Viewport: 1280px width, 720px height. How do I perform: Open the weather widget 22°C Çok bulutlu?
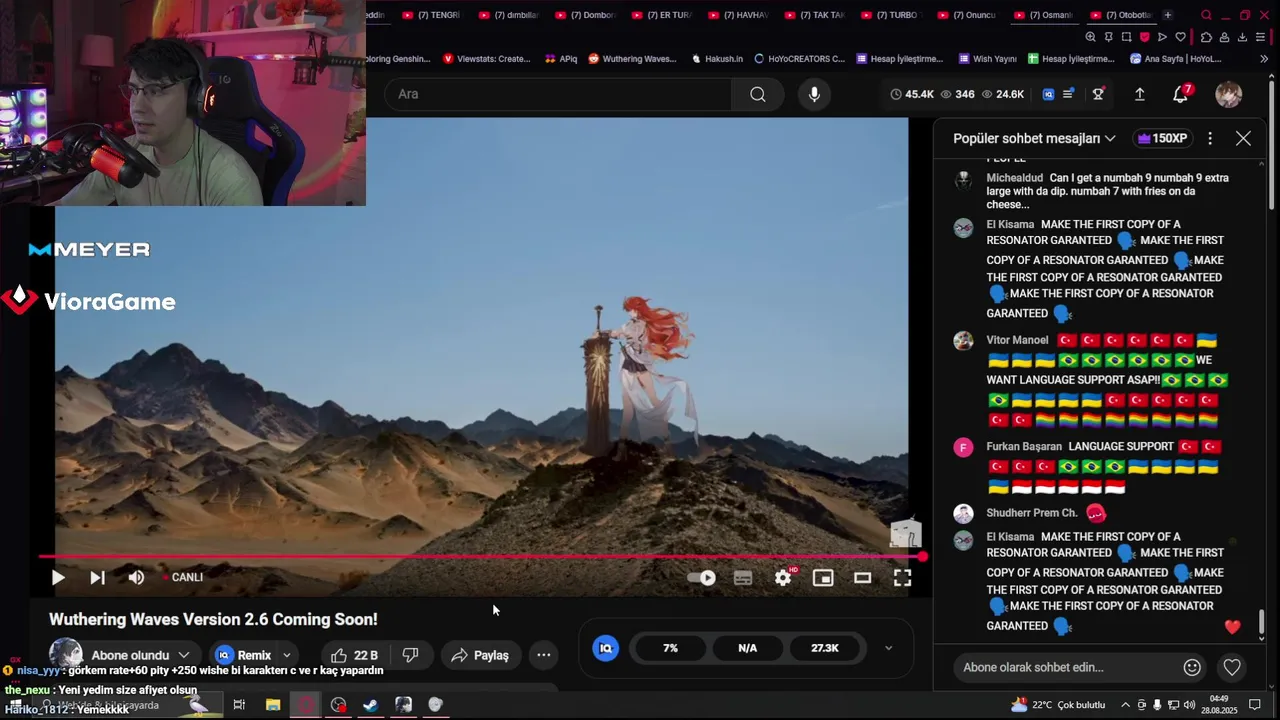1058,705
